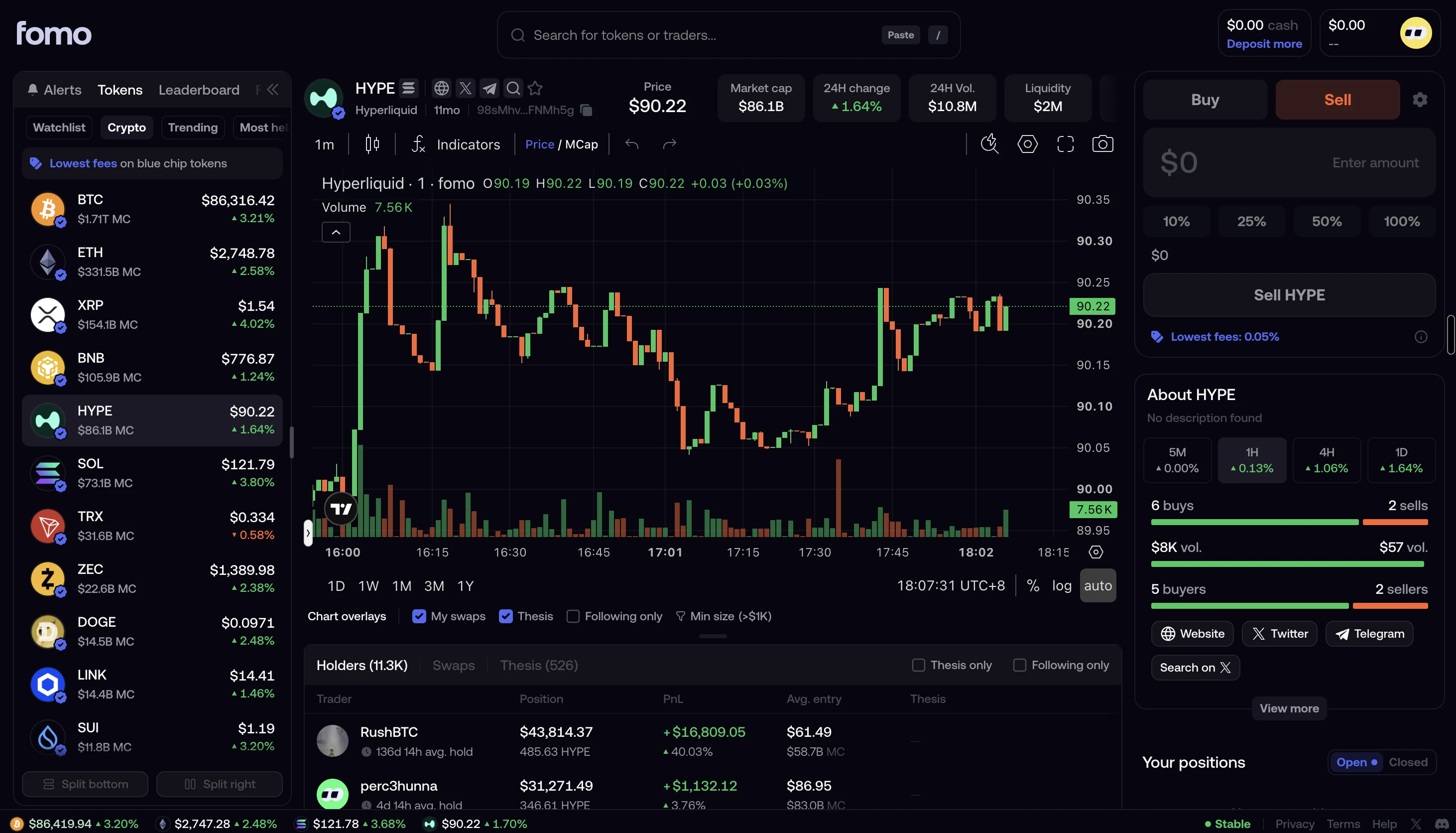
Task: Open the 1m interval dropdown
Action: [324, 144]
